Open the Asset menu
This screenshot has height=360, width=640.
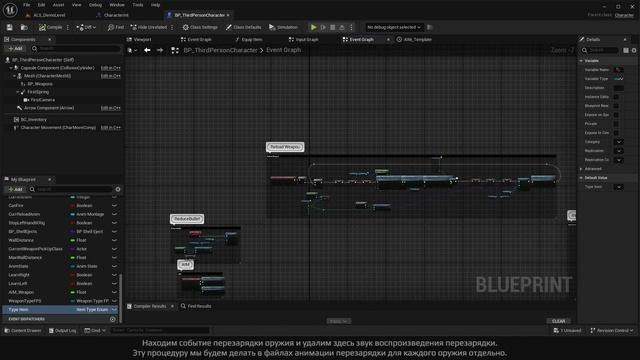(58, 5)
